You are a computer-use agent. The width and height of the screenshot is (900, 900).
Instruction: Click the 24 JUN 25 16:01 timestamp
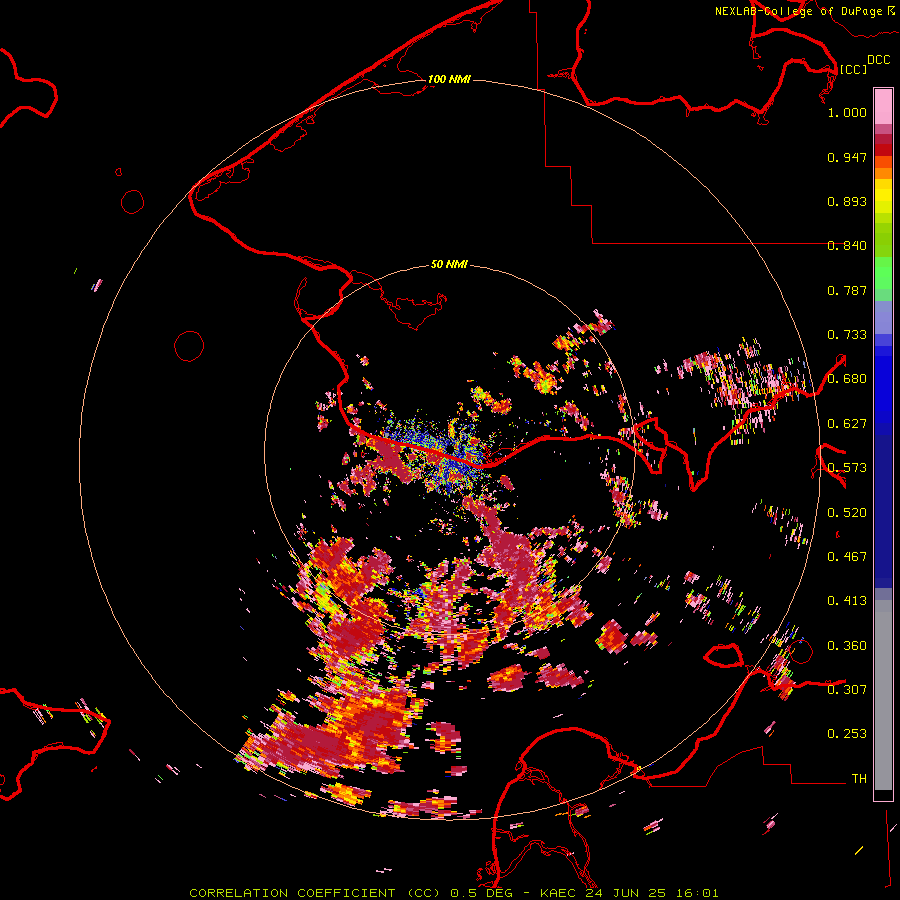coord(652,893)
